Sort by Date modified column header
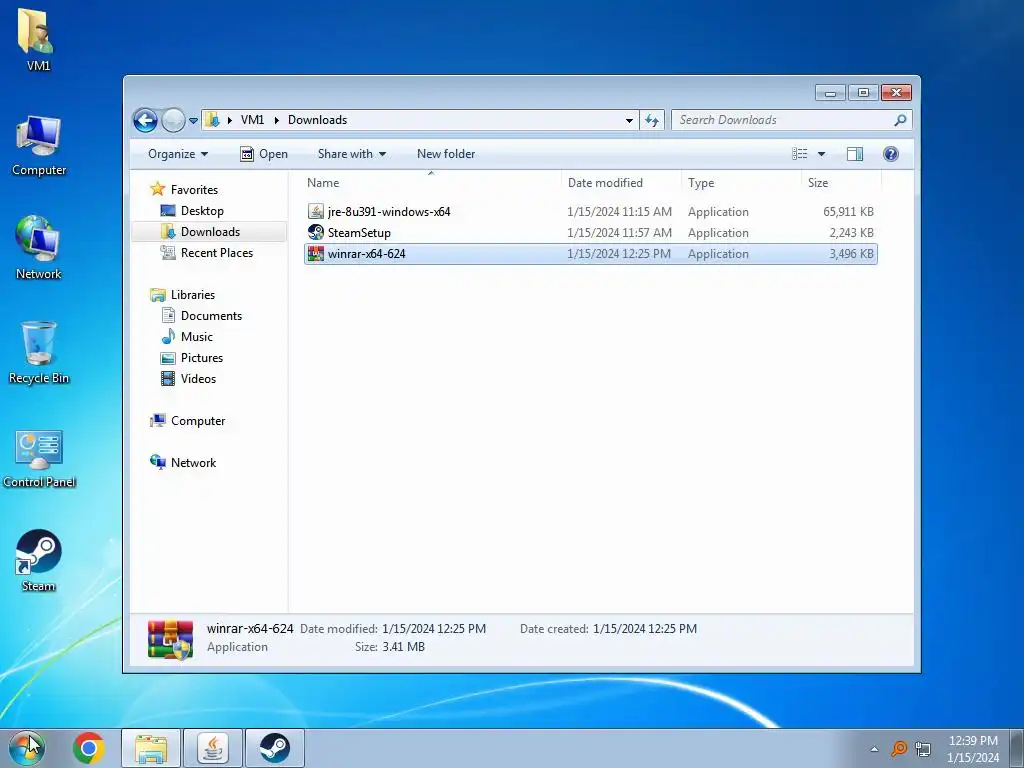Viewport: 1024px width, 768px height. [x=621, y=183]
